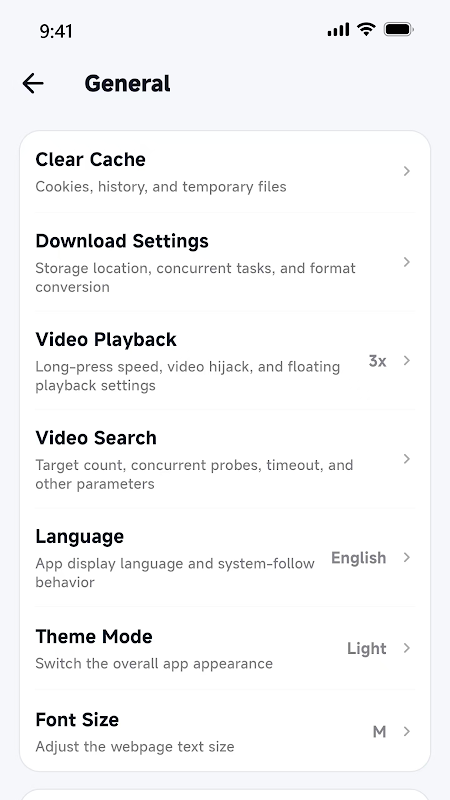The height and width of the screenshot is (800, 450).
Task: Tap the General page title
Action: (128, 84)
